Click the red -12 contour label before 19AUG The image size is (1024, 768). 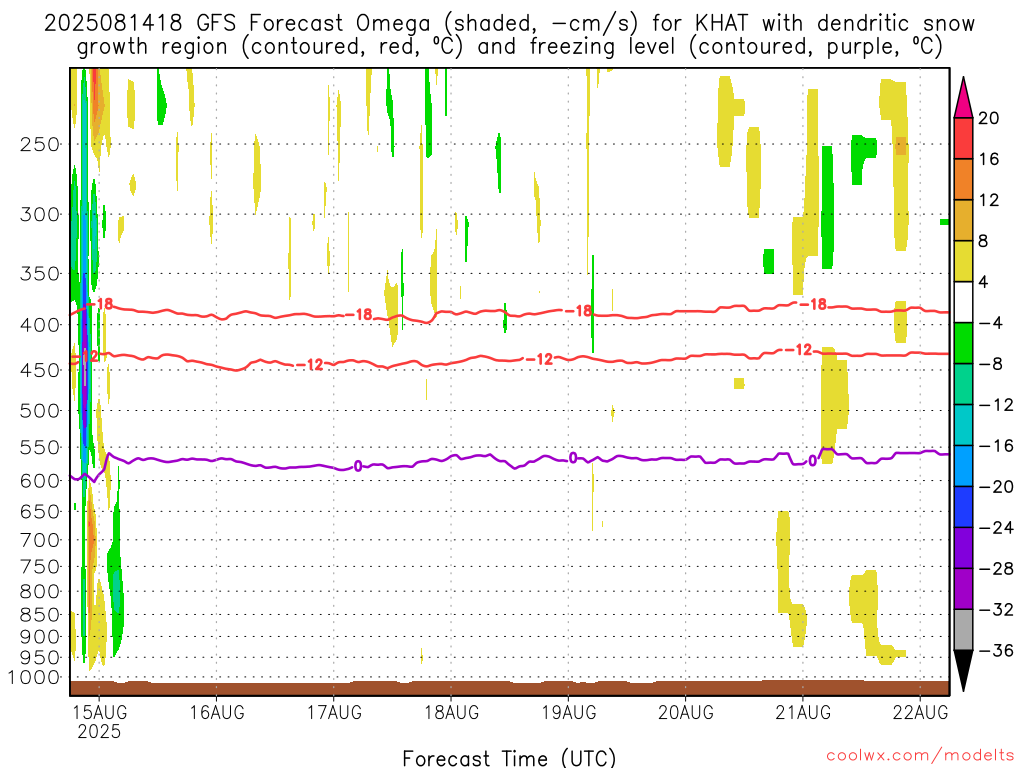point(539,359)
